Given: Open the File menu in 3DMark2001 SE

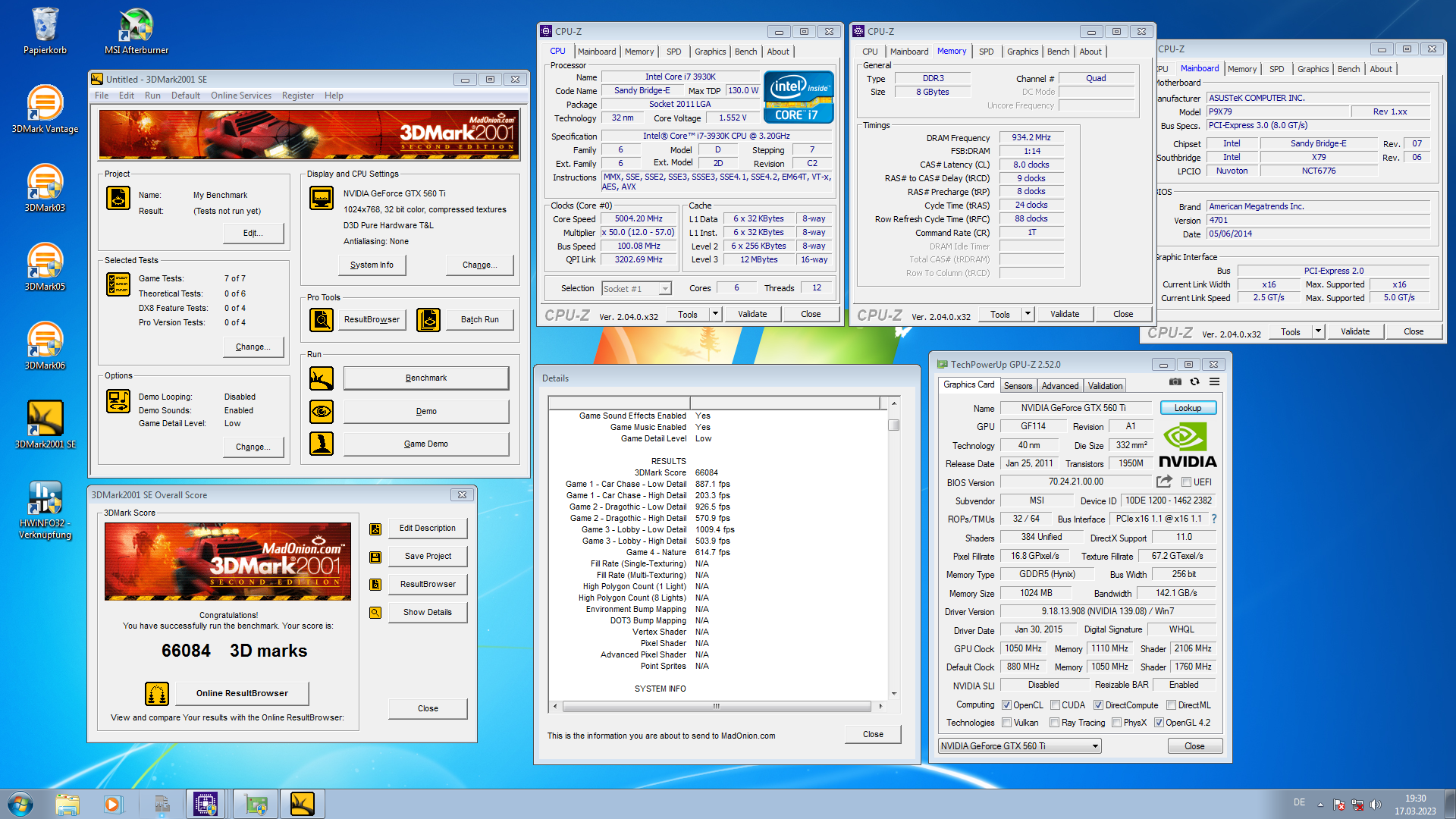Looking at the screenshot, I should tap(102, 96).
